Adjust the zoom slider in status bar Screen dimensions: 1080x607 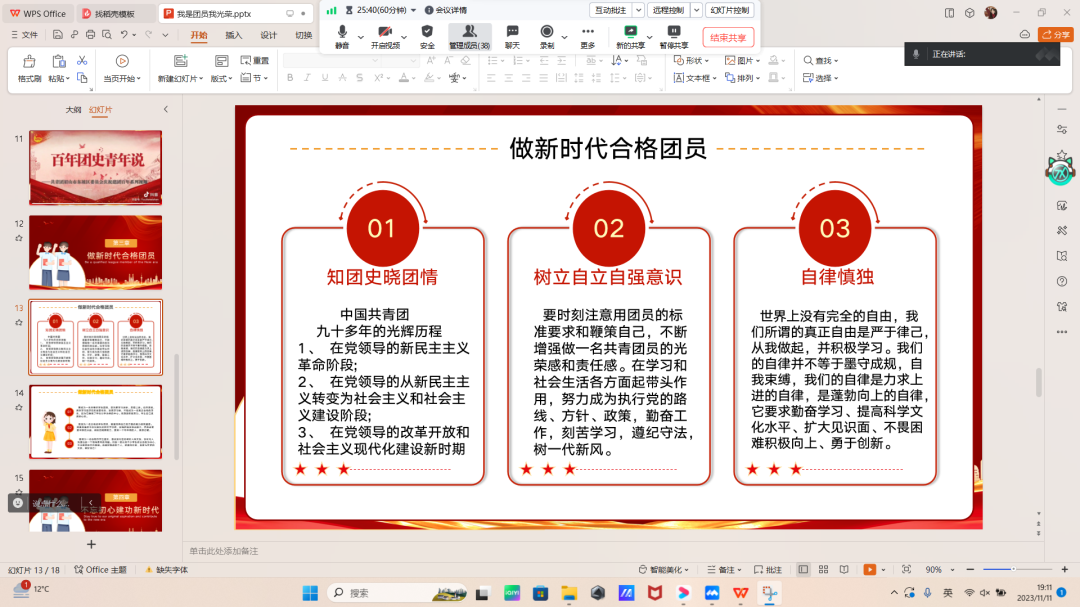pos(1012,570)
